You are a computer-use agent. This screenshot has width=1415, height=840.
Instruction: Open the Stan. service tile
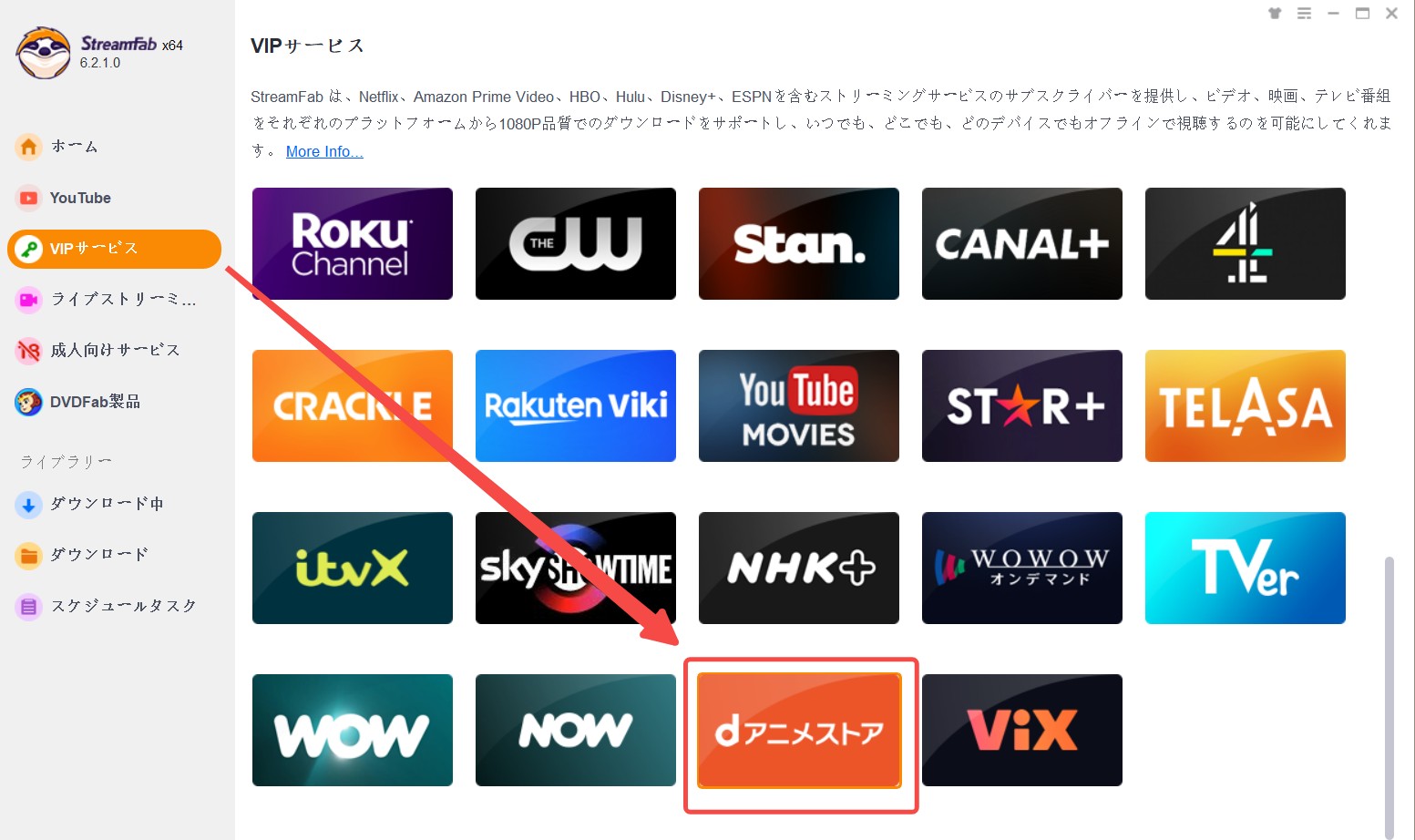coord(799,243)
